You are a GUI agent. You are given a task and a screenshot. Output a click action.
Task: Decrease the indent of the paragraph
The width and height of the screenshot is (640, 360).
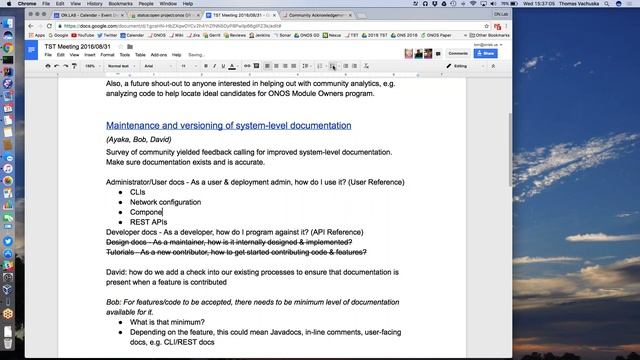point(346,66)
